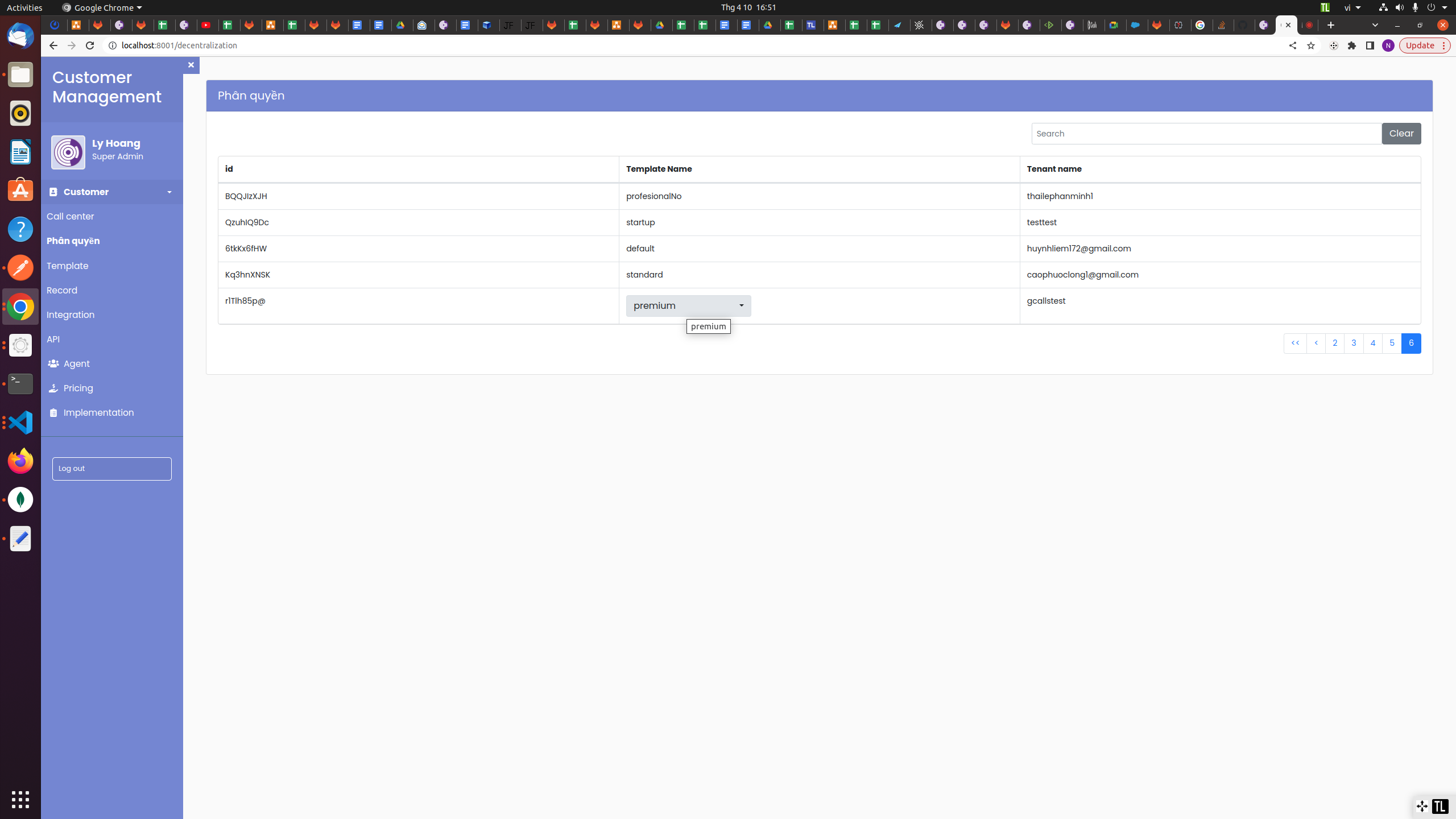Click the Implementation clipboard icon in the sidebar
Viewport: 1456px width, 819px height.
click(x=53, y=413)
